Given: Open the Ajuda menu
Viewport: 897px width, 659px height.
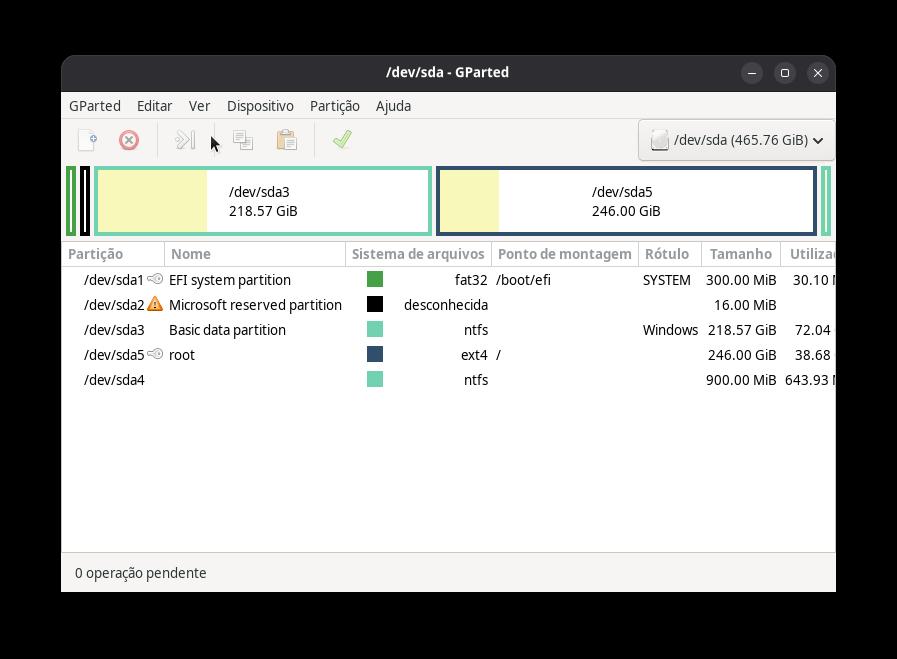Looking at the screenshot, I should (393, 106).
